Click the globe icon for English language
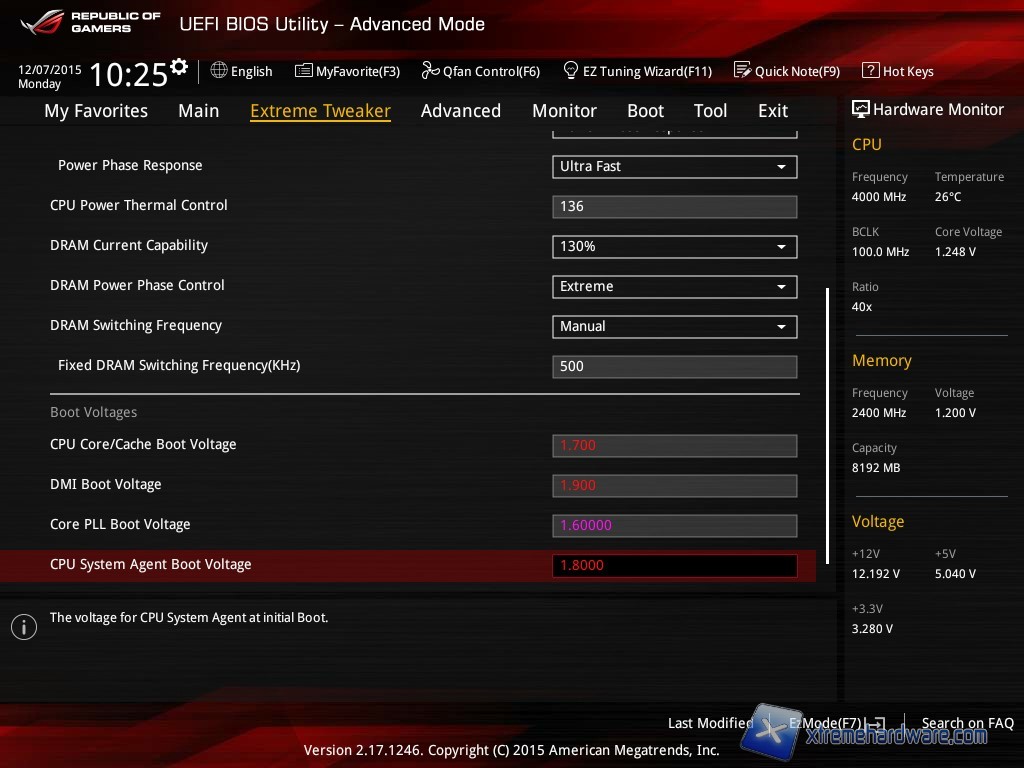This screenshot has height=768, width=1024. 219,71
